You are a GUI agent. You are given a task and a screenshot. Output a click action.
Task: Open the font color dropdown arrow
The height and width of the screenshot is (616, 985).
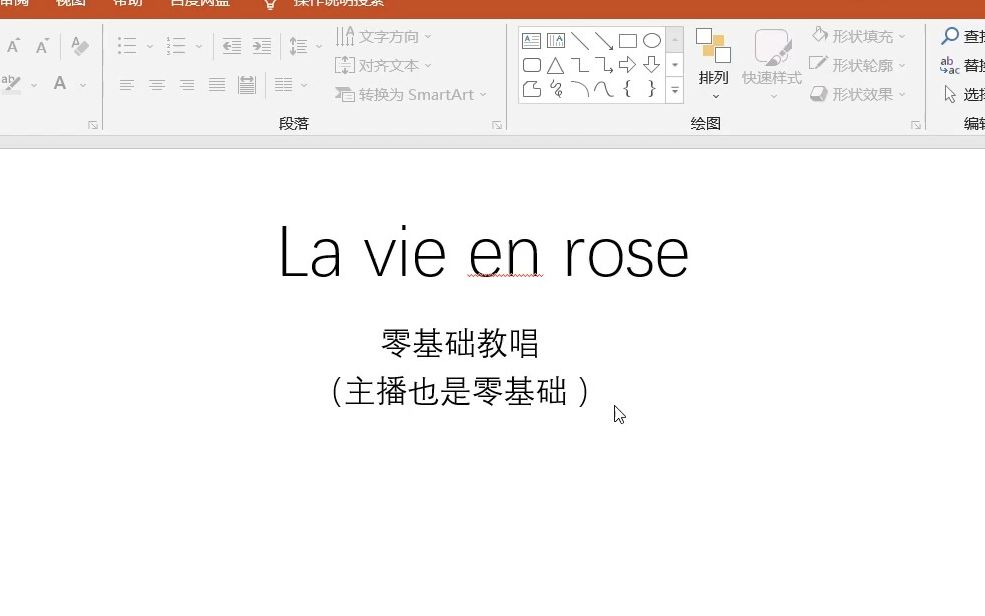point(83,85)
